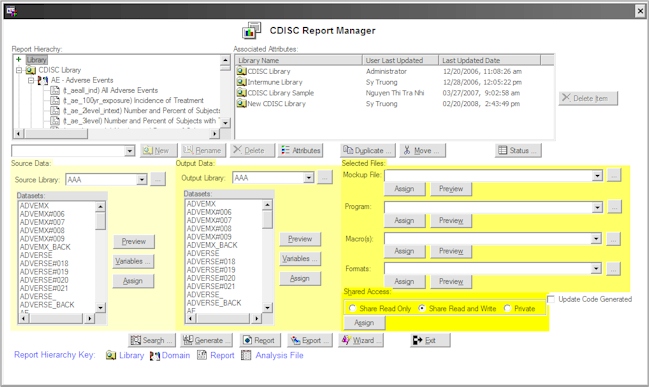
Task: Click the Source Data Variables button
Action: coord(133,261)
